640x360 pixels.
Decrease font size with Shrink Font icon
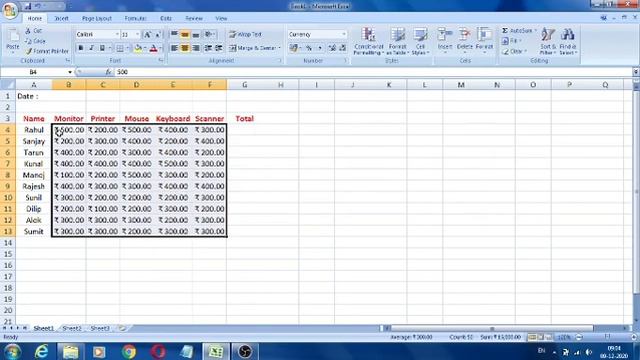click(158, 35)
